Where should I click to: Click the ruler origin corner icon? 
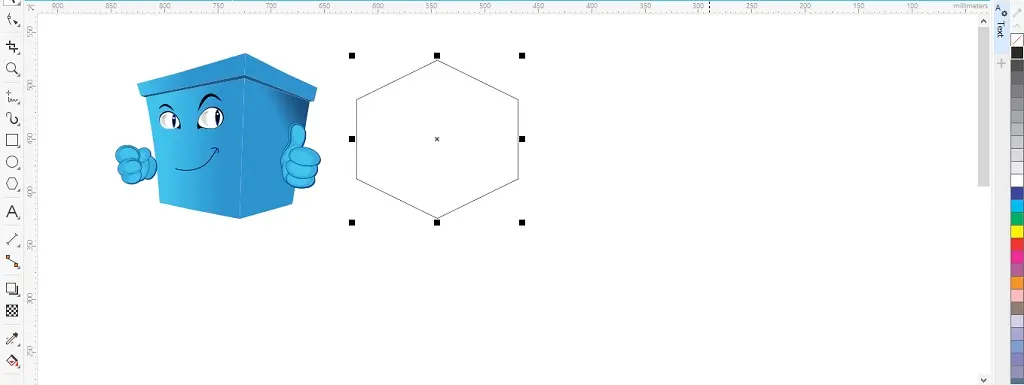pos(31,7)
